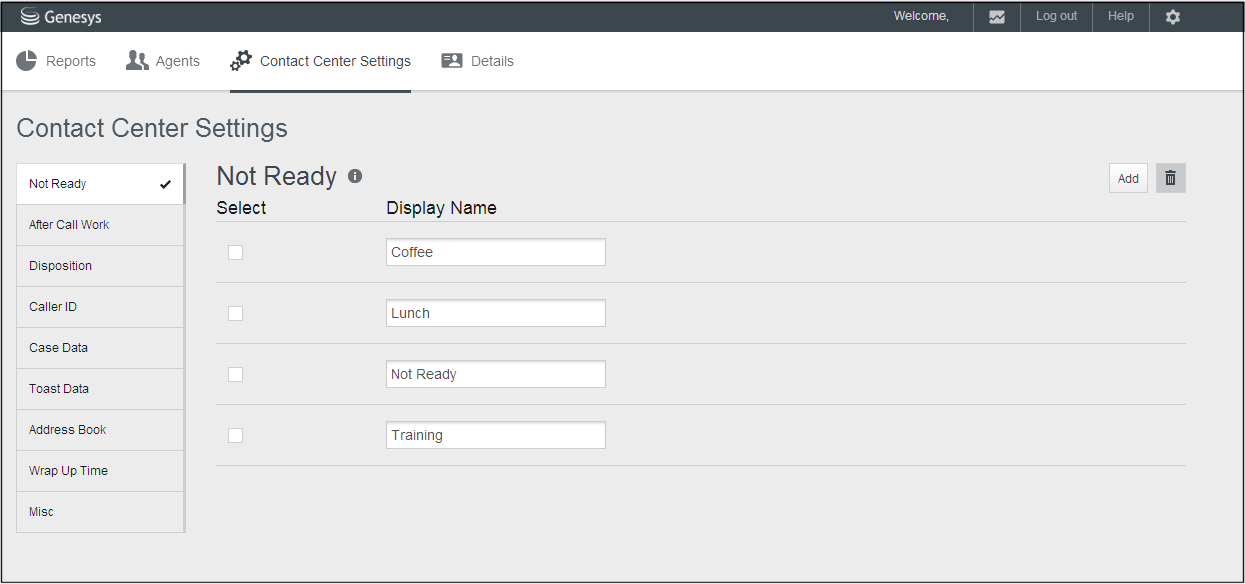
Task: Click the Reports pie chart icon
Action: click(x=27, y=61)
